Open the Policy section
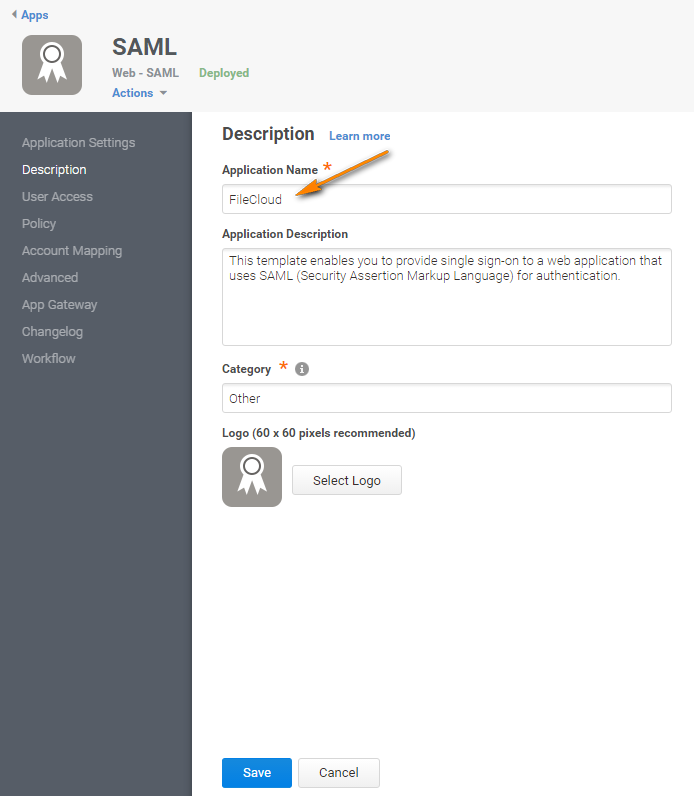Screen dimensions: 694x796 [x=39, y=224]
